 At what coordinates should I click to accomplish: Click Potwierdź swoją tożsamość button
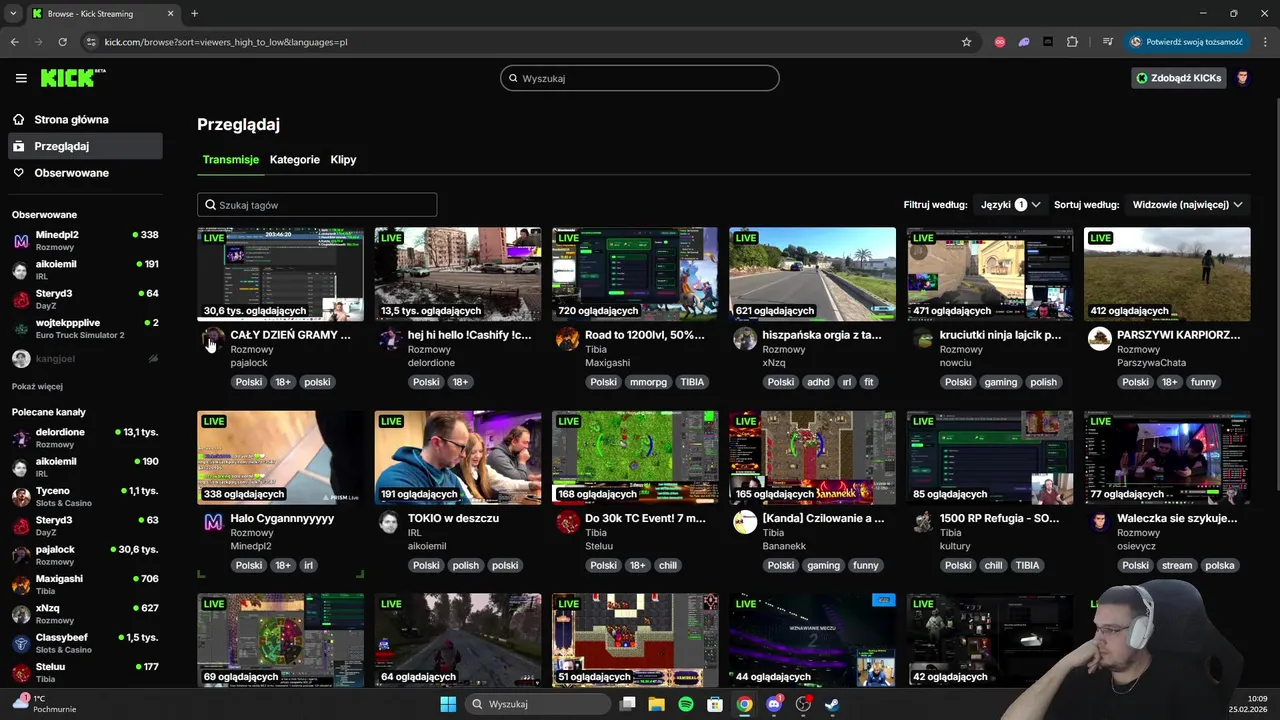pyautogui.click(x=1187, y=42)
